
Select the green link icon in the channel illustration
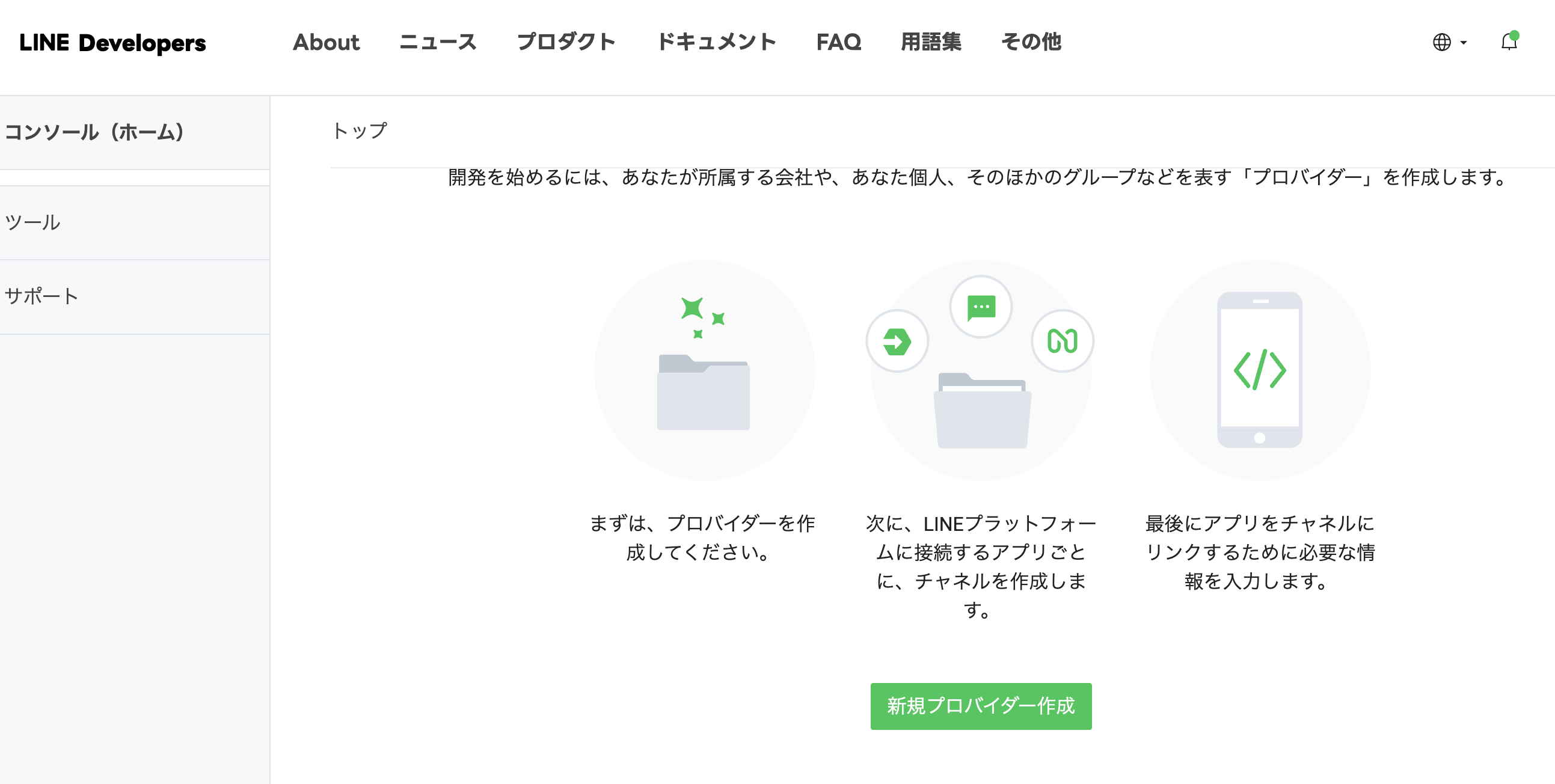1063,341
